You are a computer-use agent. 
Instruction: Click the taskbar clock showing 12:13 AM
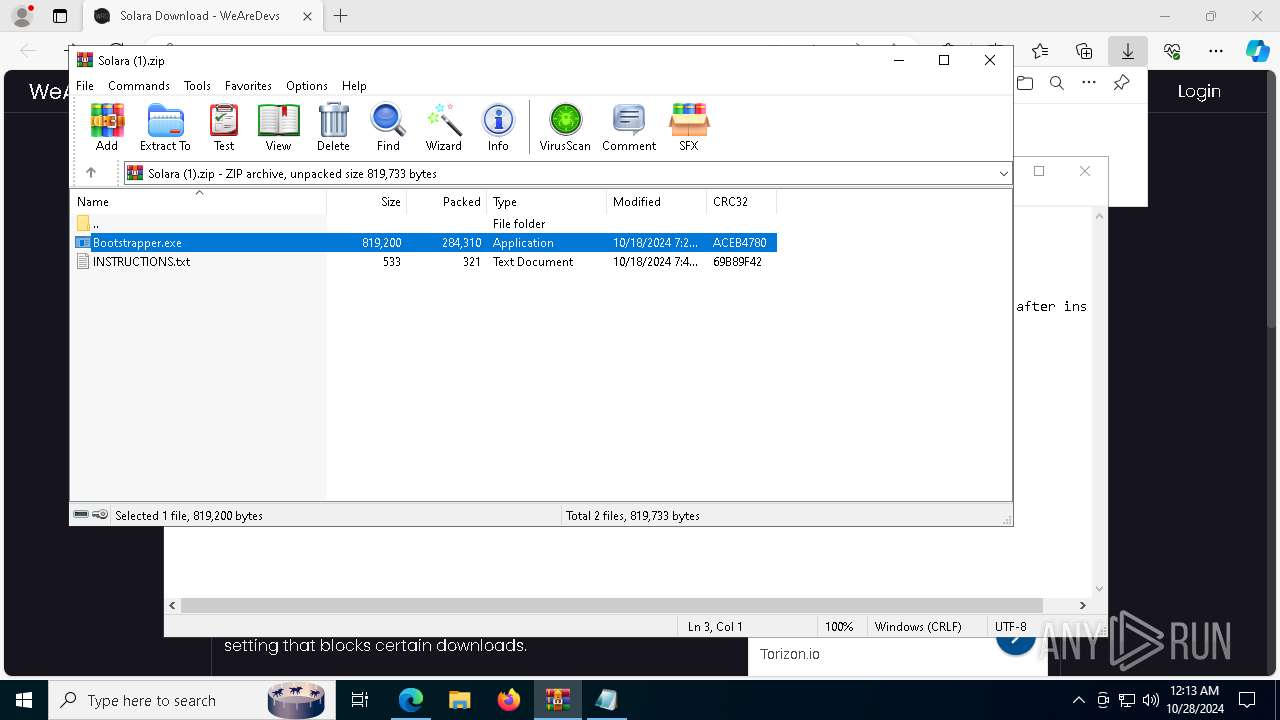coord(1194,700)
